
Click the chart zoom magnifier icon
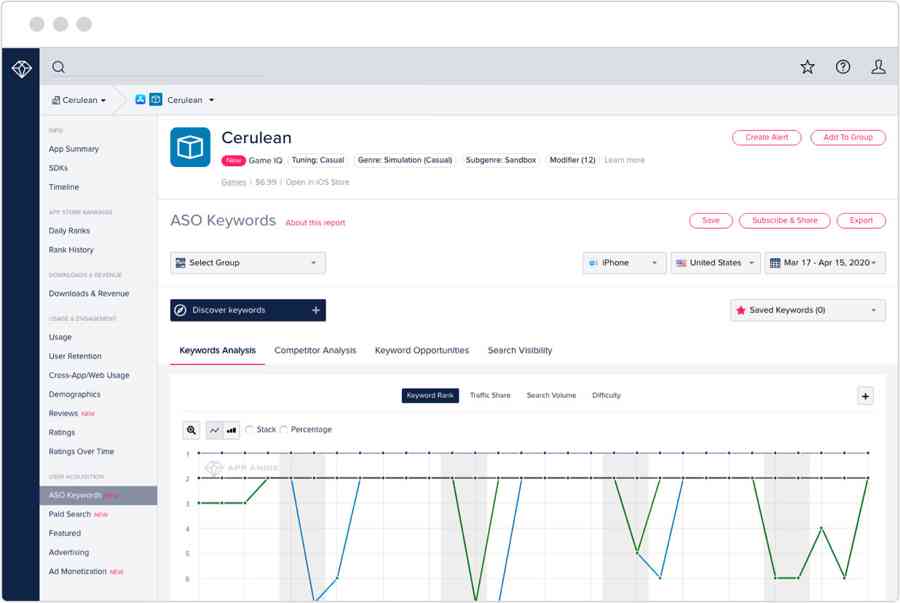[x=191, y=430]
